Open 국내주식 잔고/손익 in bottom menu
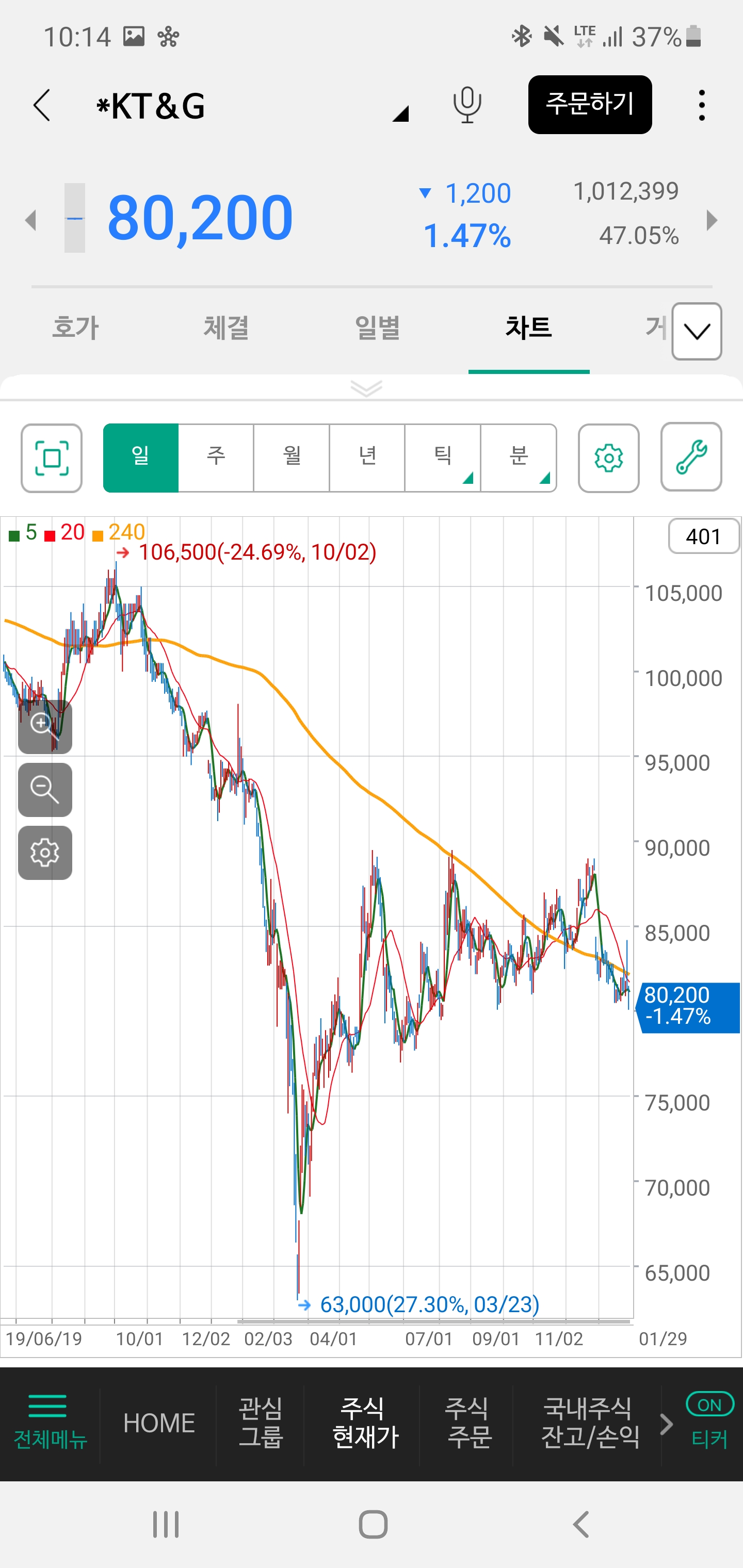The image size is (743, 1568). (x=590, y=1423)
